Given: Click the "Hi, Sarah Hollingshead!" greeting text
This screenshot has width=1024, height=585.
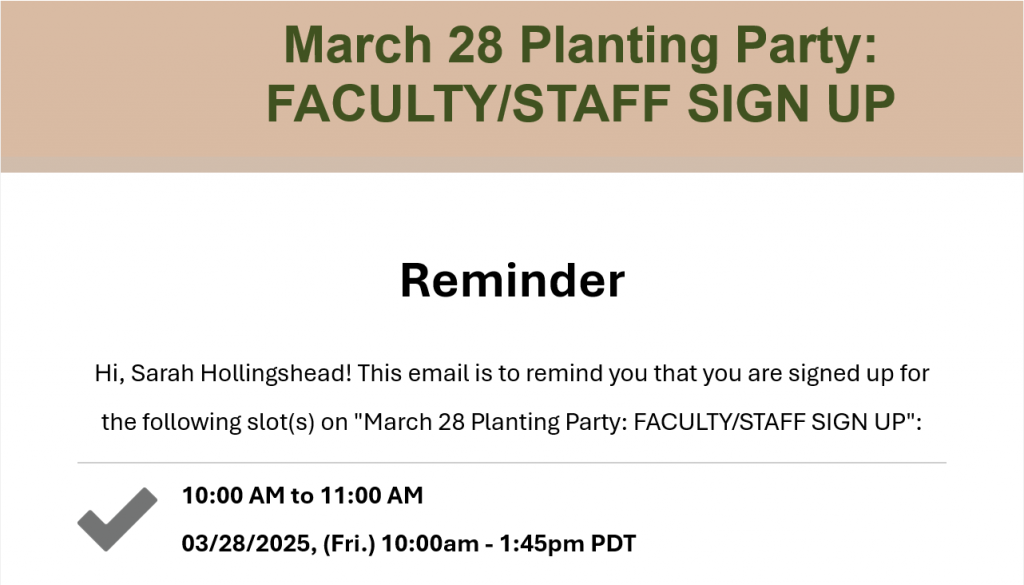Looking at the screenshot, I should [223, 373].
